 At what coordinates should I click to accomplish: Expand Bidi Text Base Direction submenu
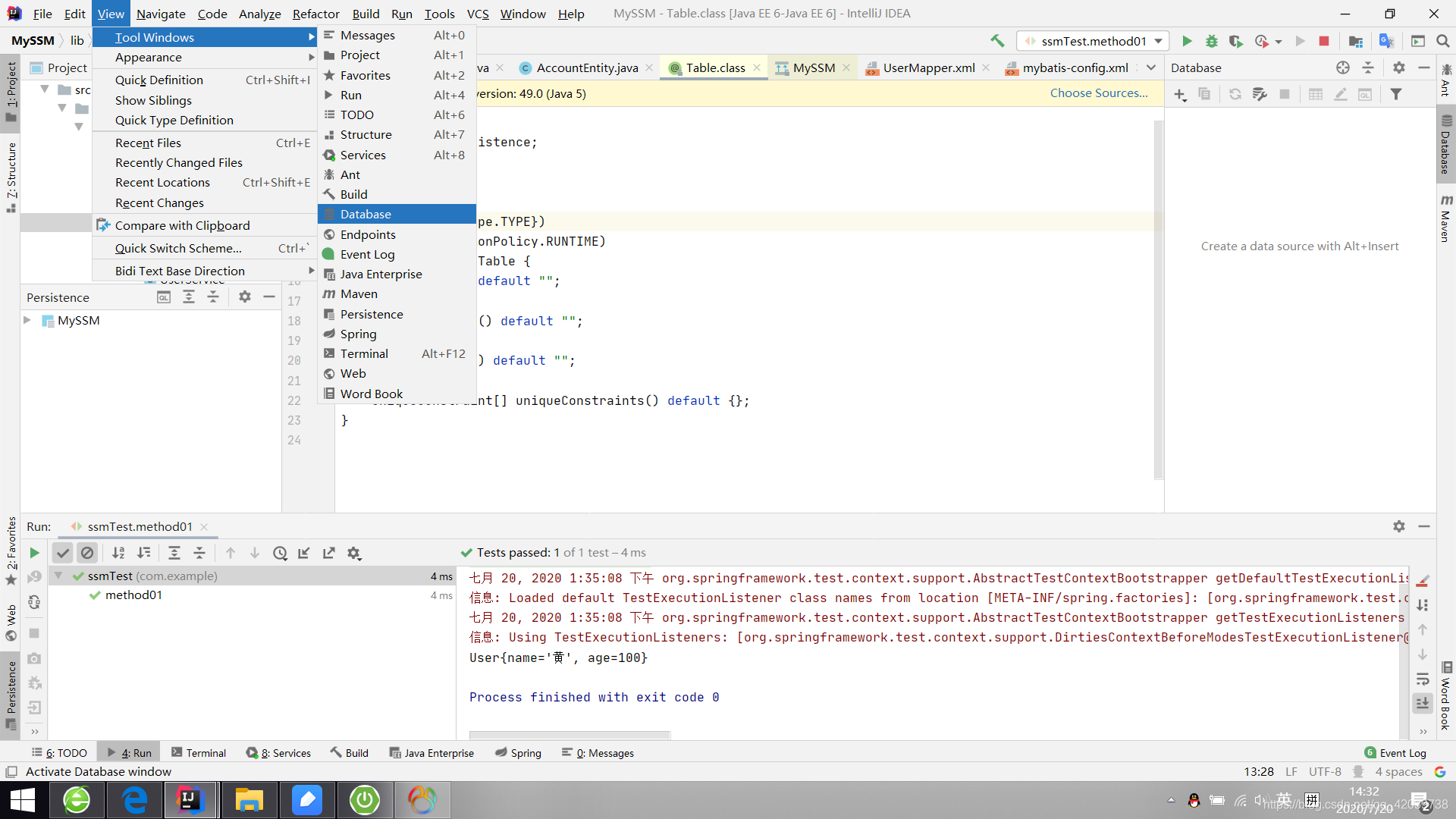pyautogui.click(x=205, y=271)
